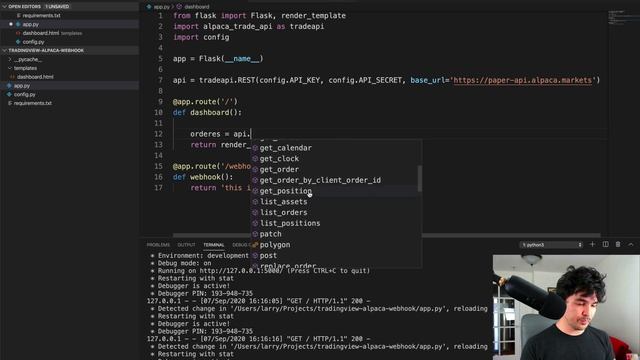Click HTML icon beside dashboard.html in Open Editors

[x=18, y=33]
